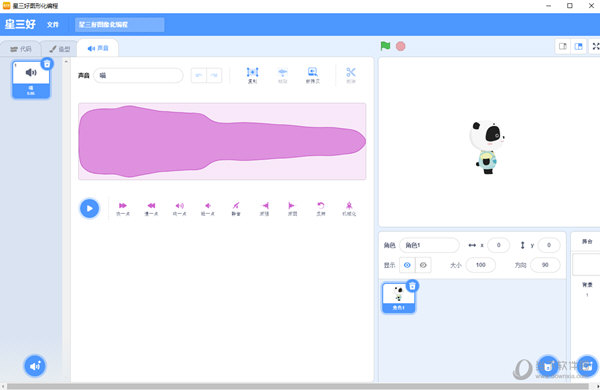
Task: Hide the sprite with the crossed-eye toggle
Action: (423, 265)
